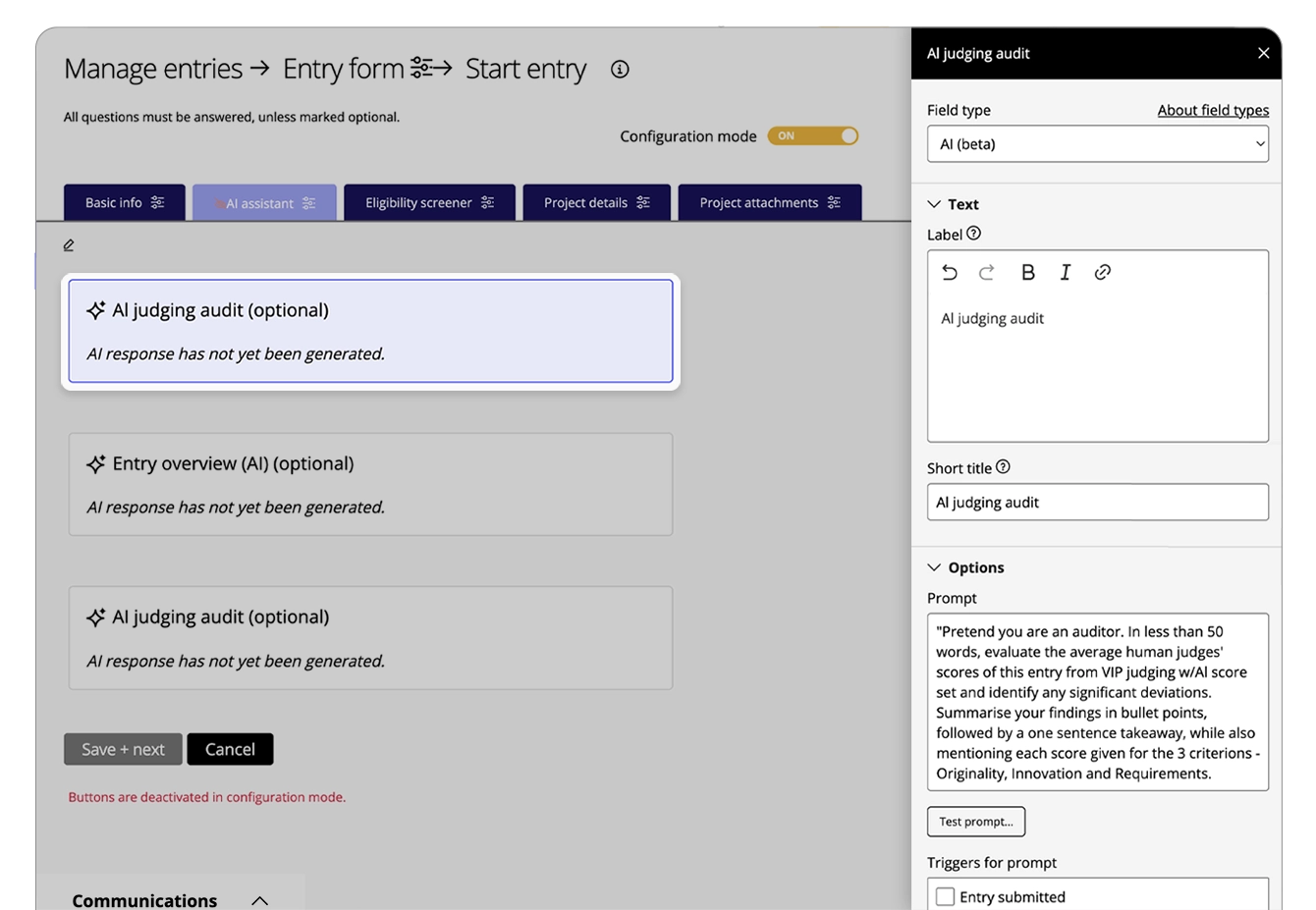
Task: Click the help icon beside Short title
Action: 1004,467
